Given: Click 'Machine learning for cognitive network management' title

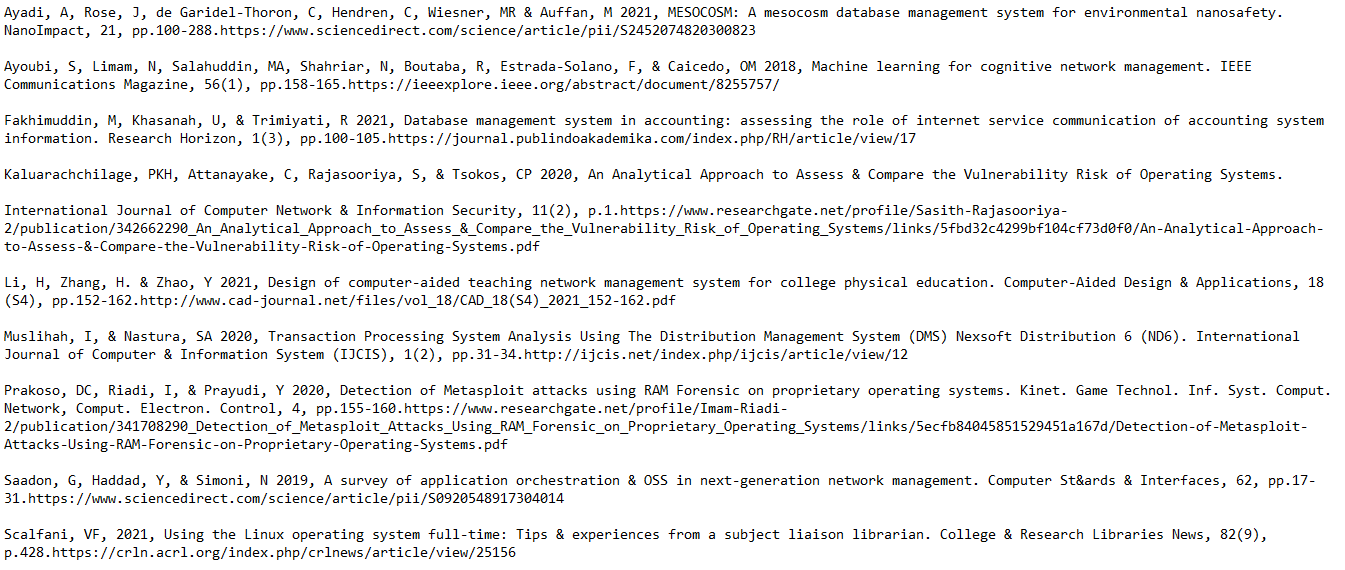Looking at the screenshot, I should pyautogui.click(x=1008, y=67).
